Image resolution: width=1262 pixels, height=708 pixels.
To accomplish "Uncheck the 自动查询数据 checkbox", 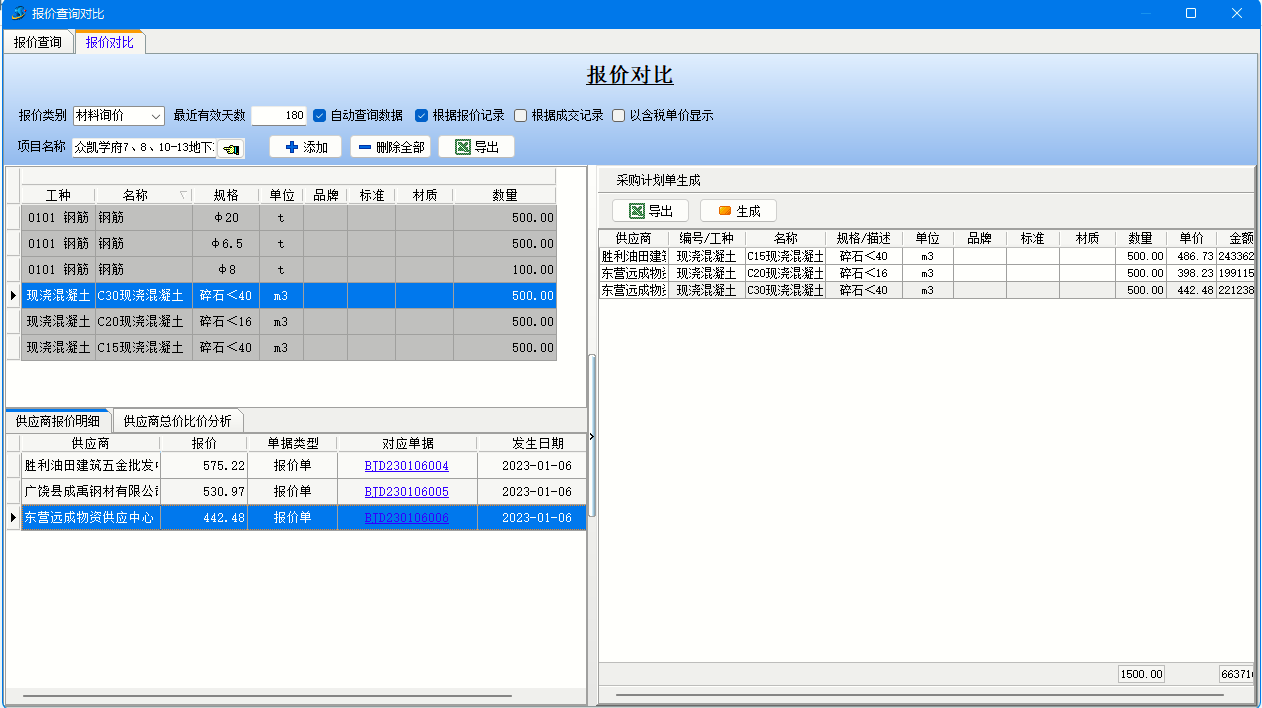I will (x=320, y=115).
